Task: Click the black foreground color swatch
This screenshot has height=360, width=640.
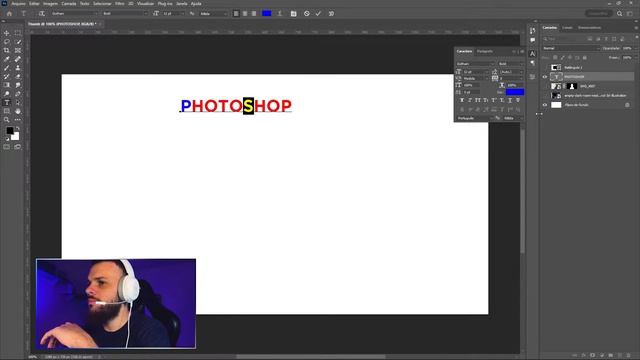Action: tap(10, 131)
